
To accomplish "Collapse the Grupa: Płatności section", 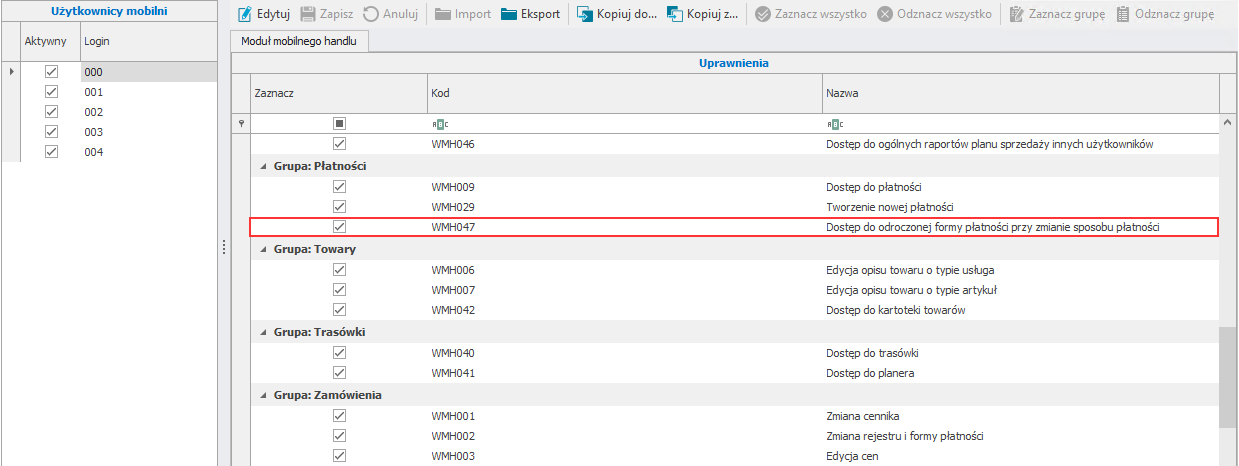I will (x=263, y=166).
